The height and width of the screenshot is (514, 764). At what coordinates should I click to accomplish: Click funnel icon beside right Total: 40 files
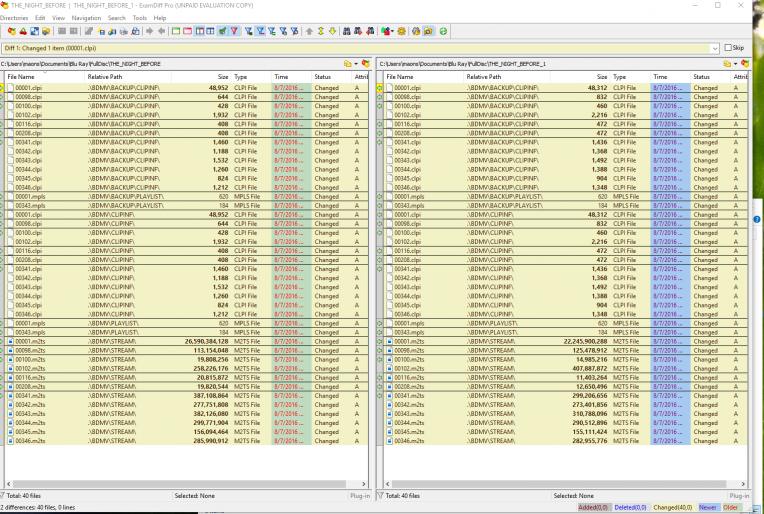coord(381,495)
